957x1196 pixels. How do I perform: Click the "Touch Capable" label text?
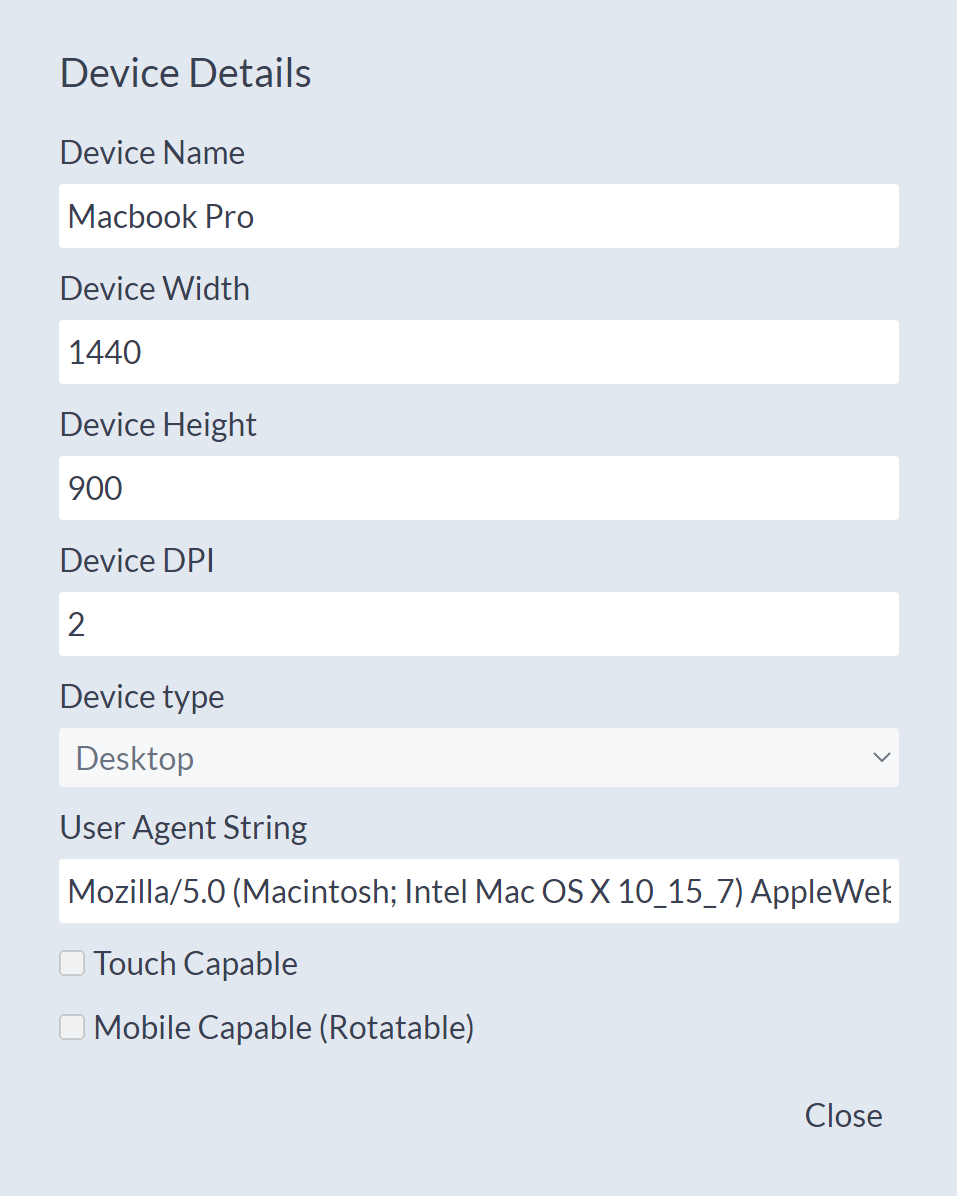point(196,964)
